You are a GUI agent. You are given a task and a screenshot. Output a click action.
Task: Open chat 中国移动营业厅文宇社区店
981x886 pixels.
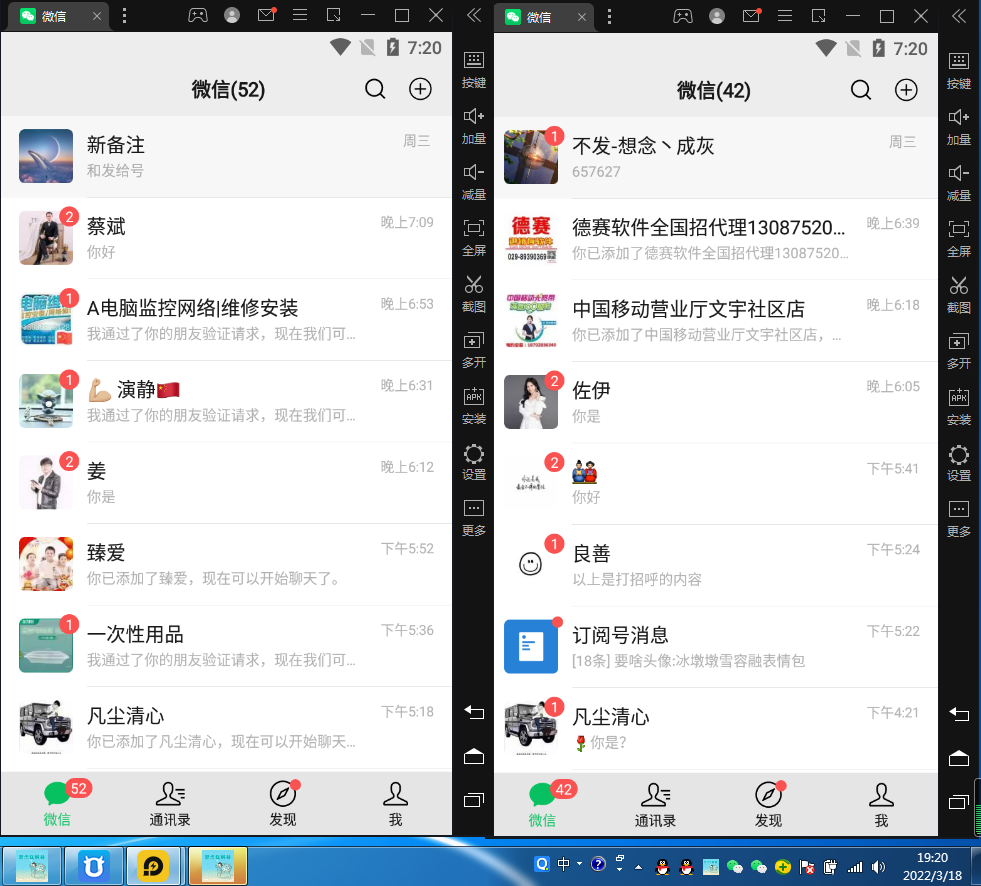[x=716, y=321]
